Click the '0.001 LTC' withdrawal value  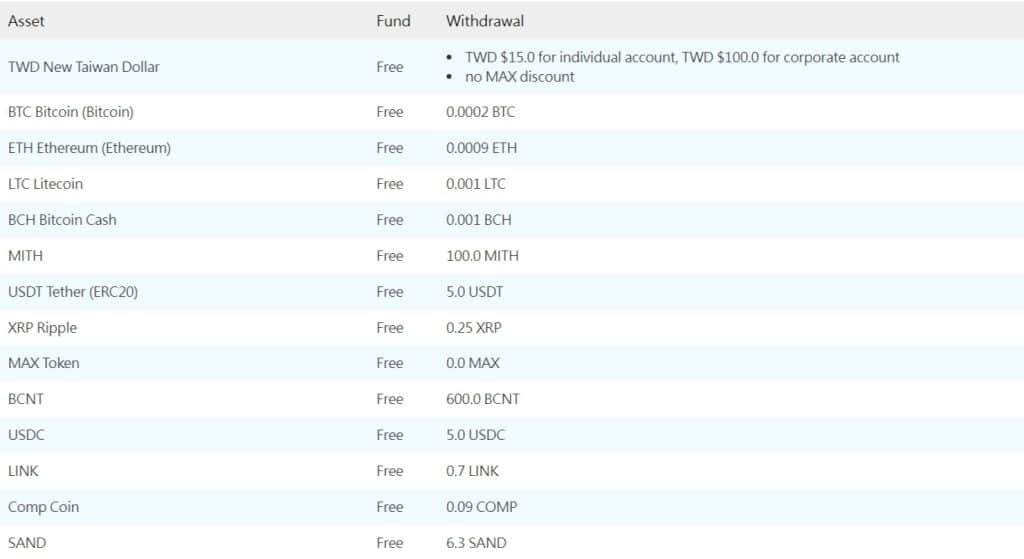475,184
